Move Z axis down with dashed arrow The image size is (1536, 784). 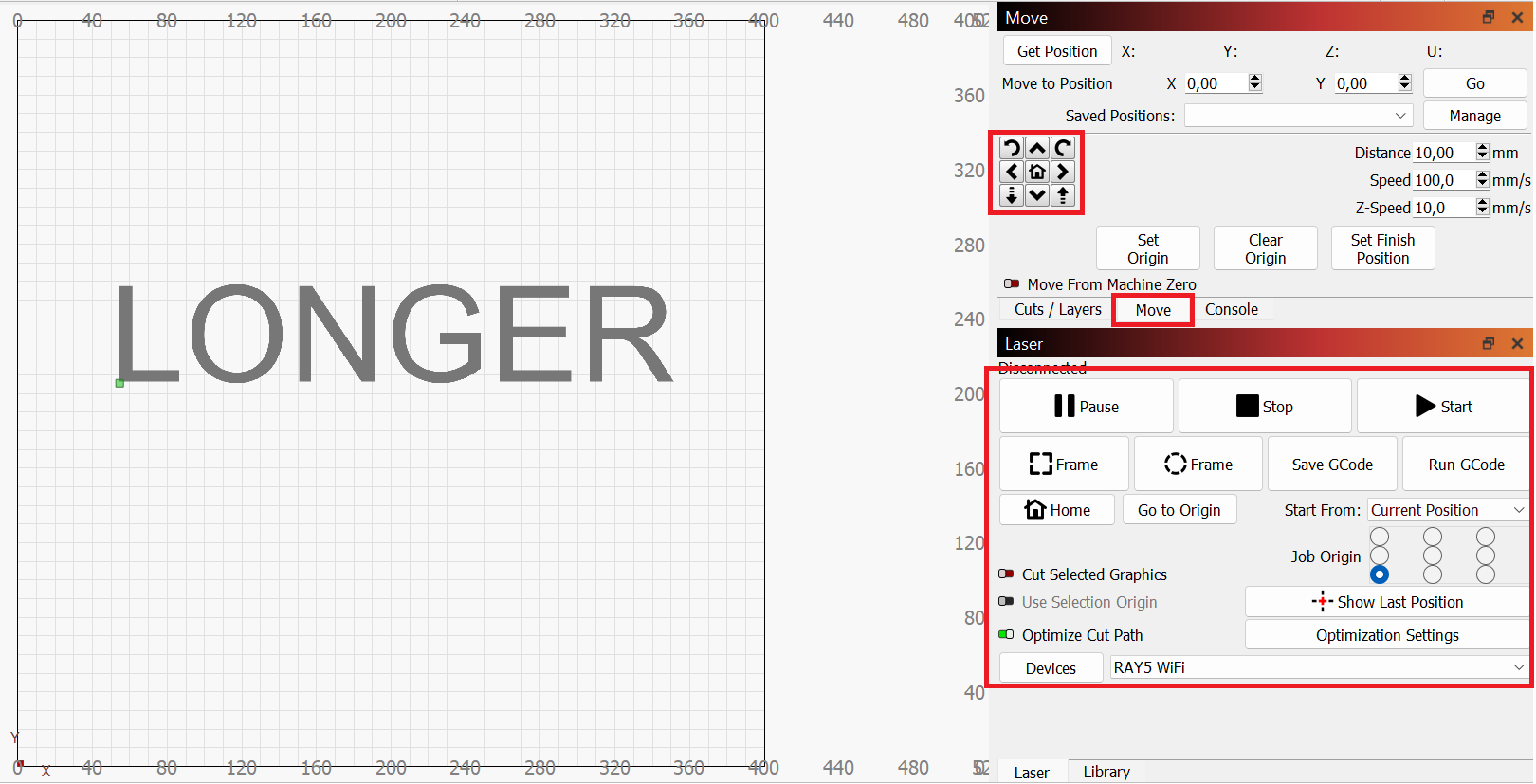tap(1012, 195)
